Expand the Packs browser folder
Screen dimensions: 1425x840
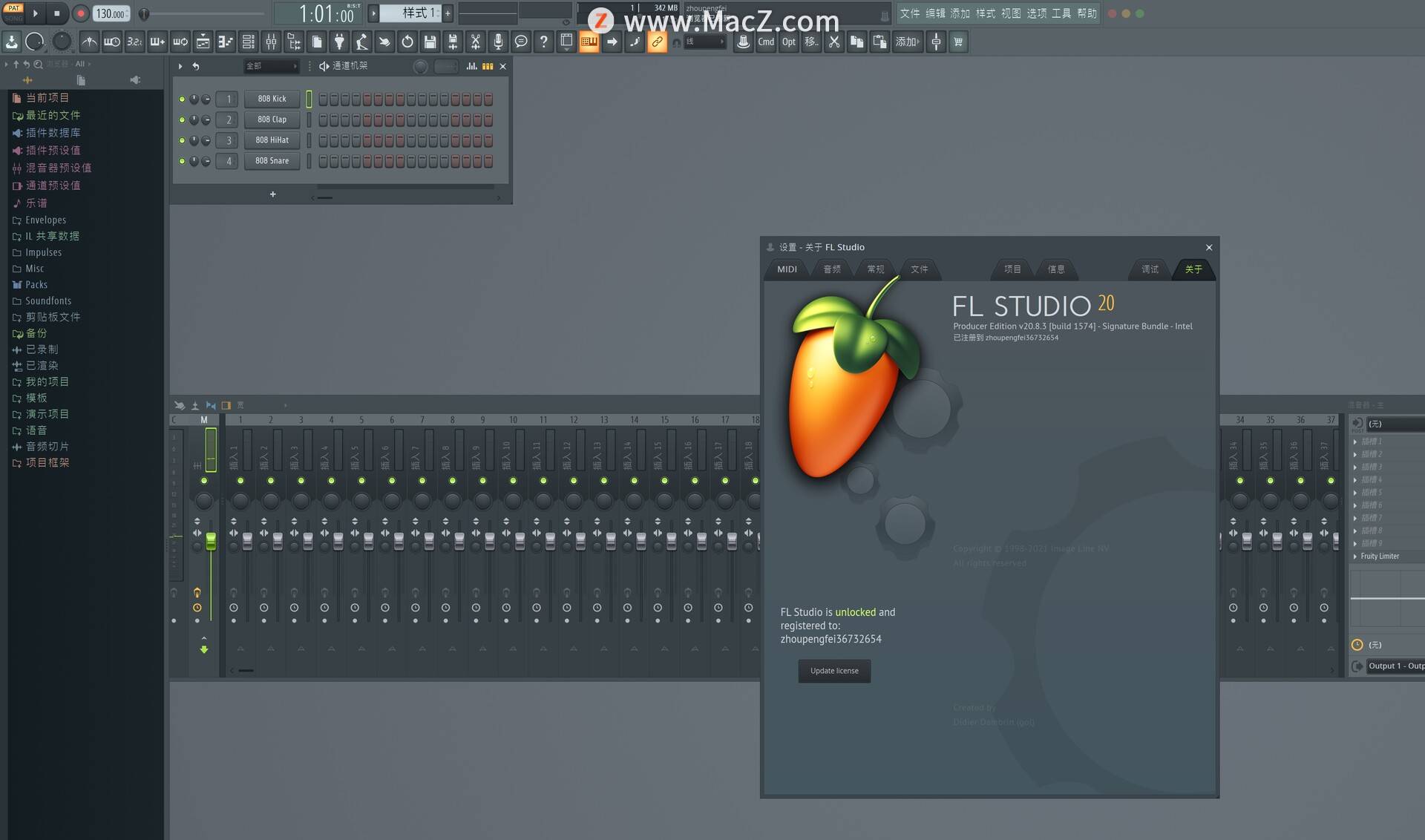pos(36,285)
